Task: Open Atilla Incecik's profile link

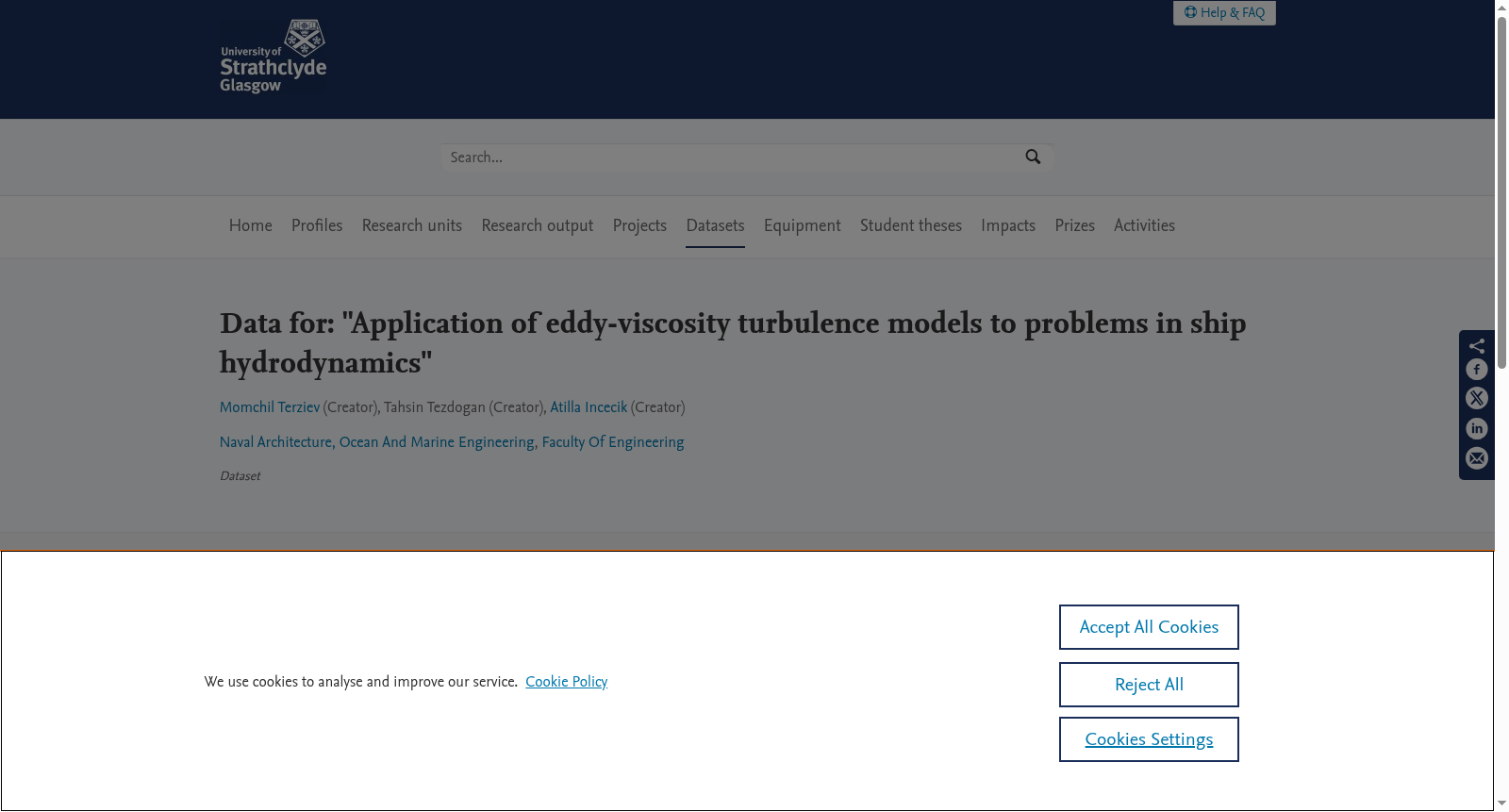Action: tap(589, 407)
